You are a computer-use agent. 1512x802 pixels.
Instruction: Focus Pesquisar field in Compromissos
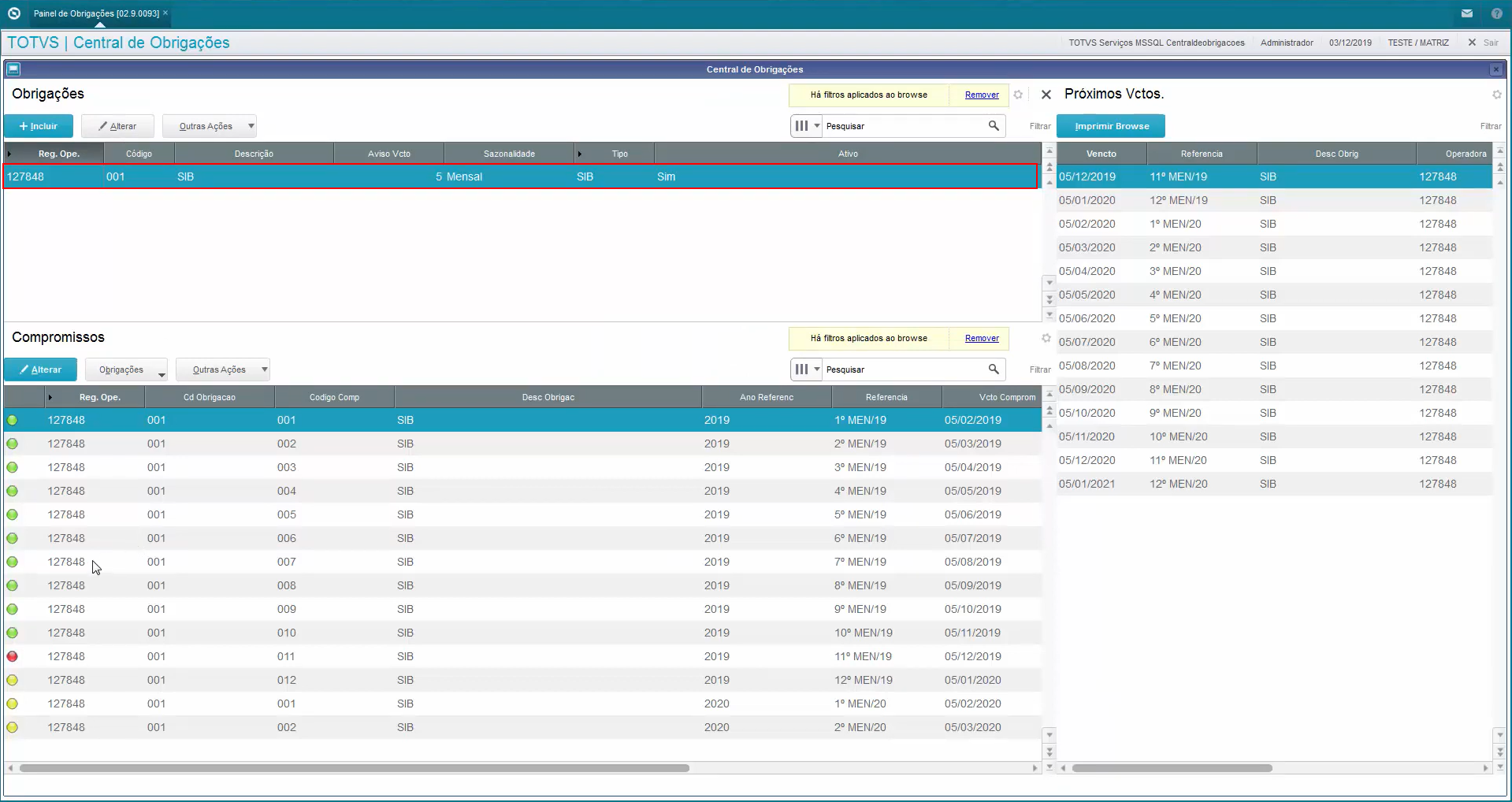coord(905,369)
